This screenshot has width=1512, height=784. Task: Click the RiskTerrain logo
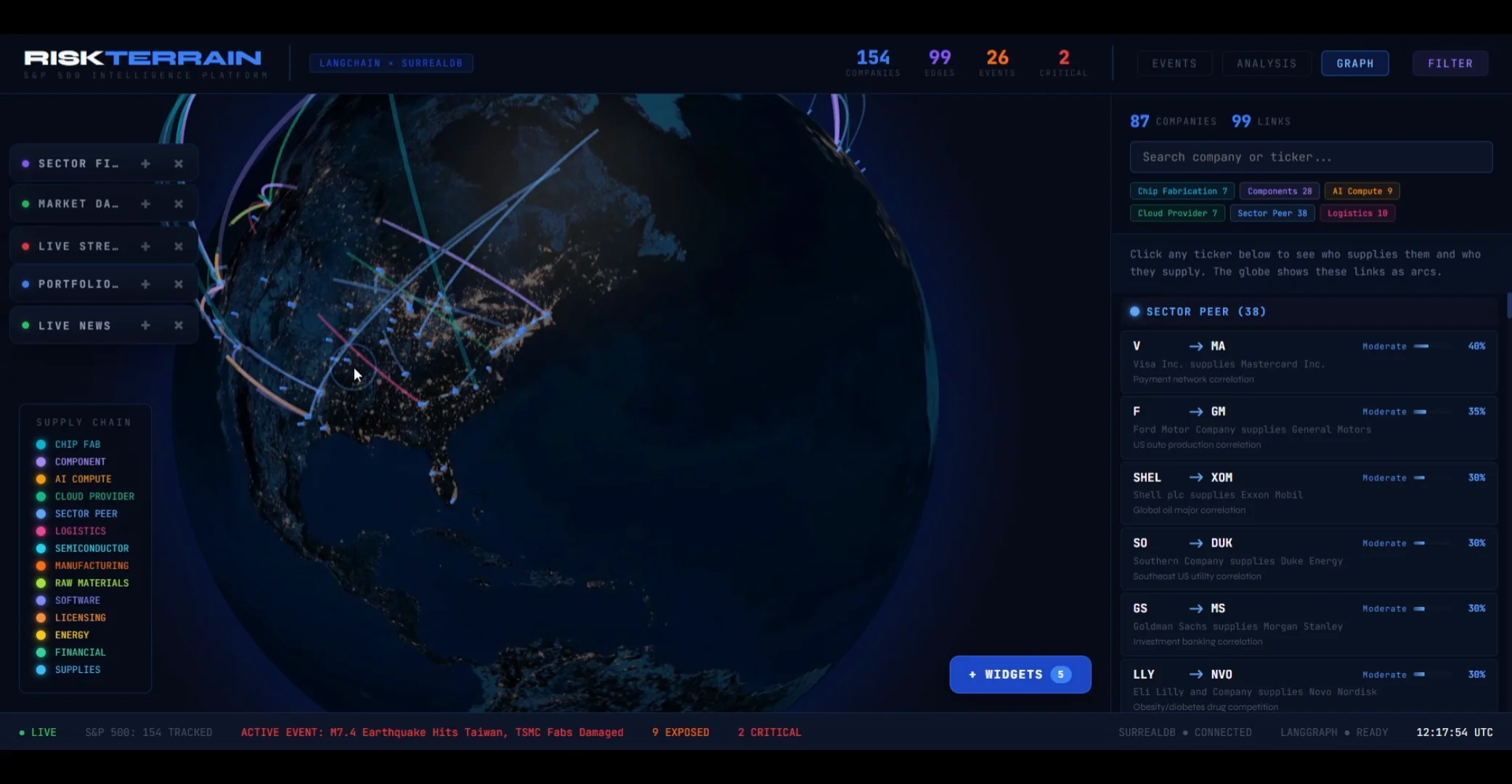pyautogui.click(x=143, y=58)
